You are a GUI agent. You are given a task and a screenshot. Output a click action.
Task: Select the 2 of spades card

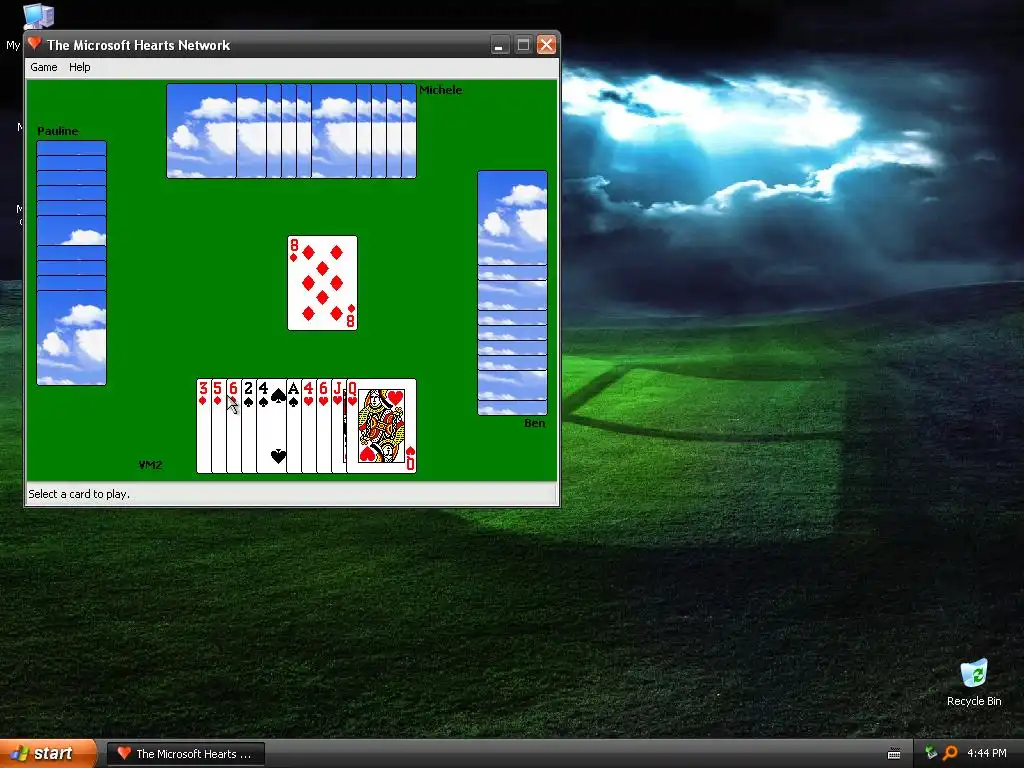coord(249,426)
